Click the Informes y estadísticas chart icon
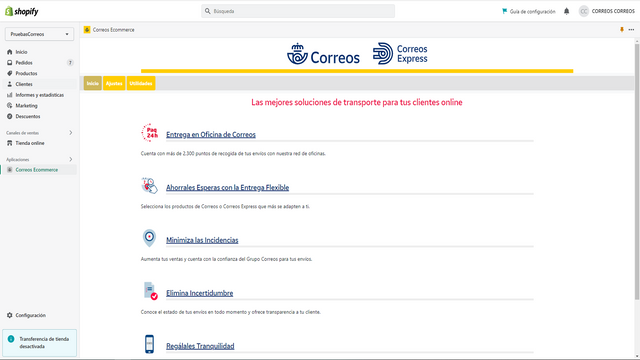Viewport: 640px width, 360px height. click(x=10, y=95)
